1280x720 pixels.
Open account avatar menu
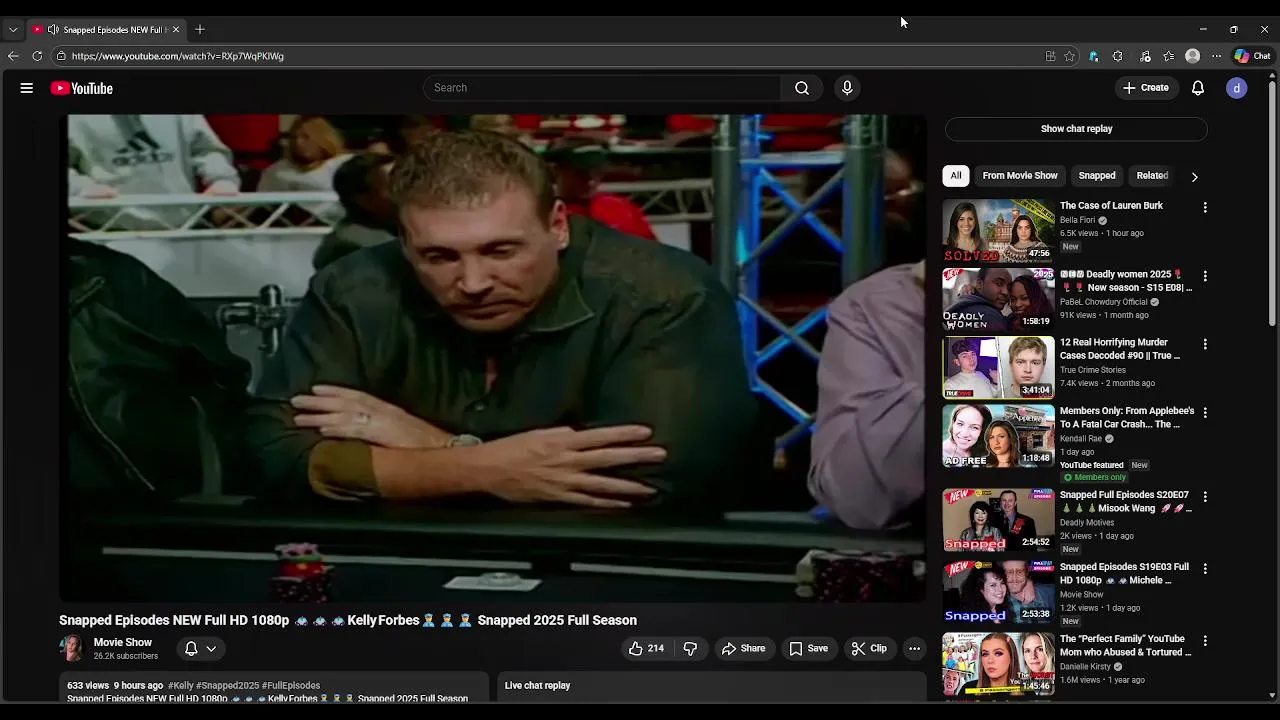click(x=1237, y=88)
